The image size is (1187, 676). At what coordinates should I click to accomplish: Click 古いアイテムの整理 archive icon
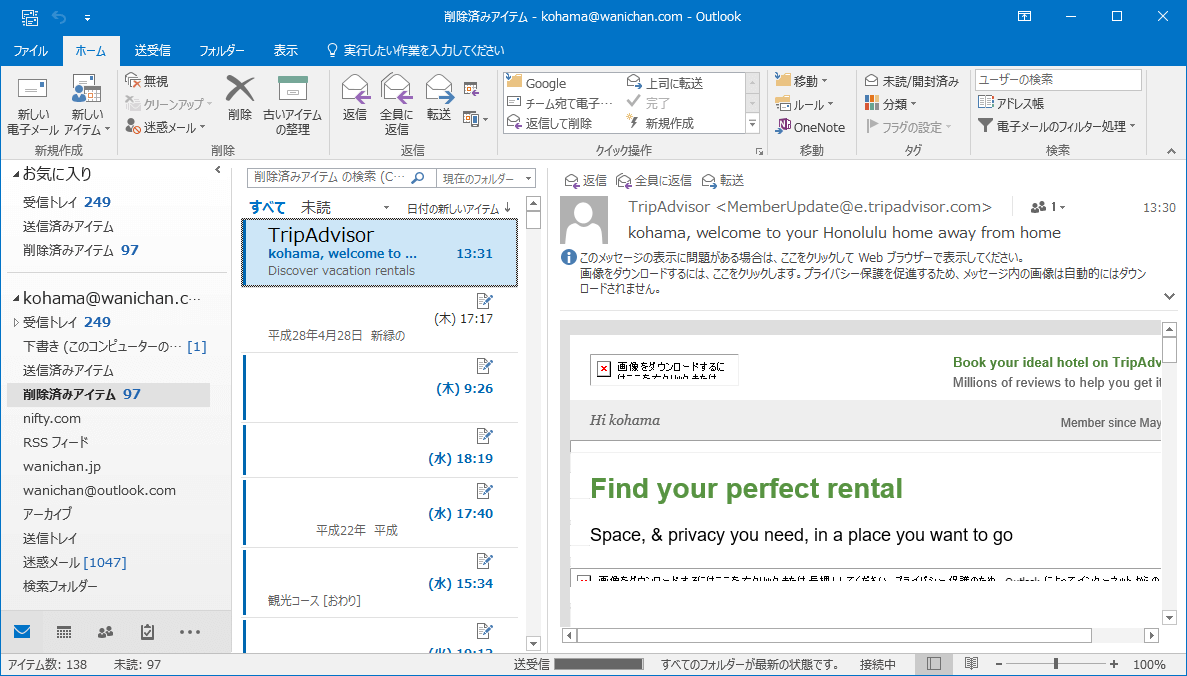292,105
